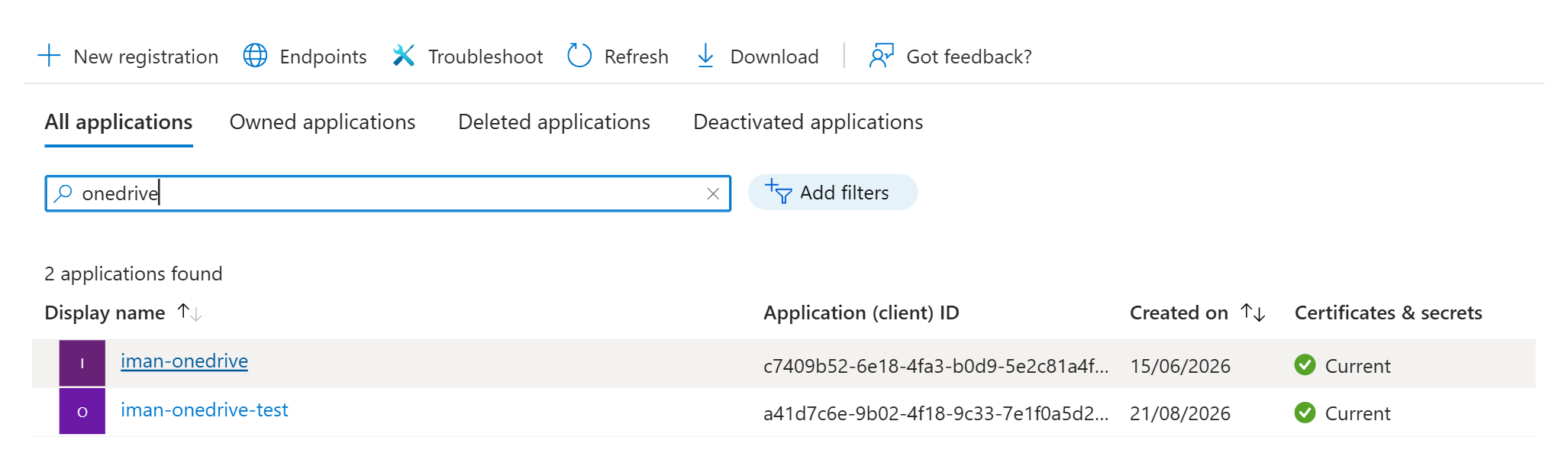Click the purple O avatar of iman-onedrive-test
Viewport: 1568px width, 463px height.
(x=82, y=412)
